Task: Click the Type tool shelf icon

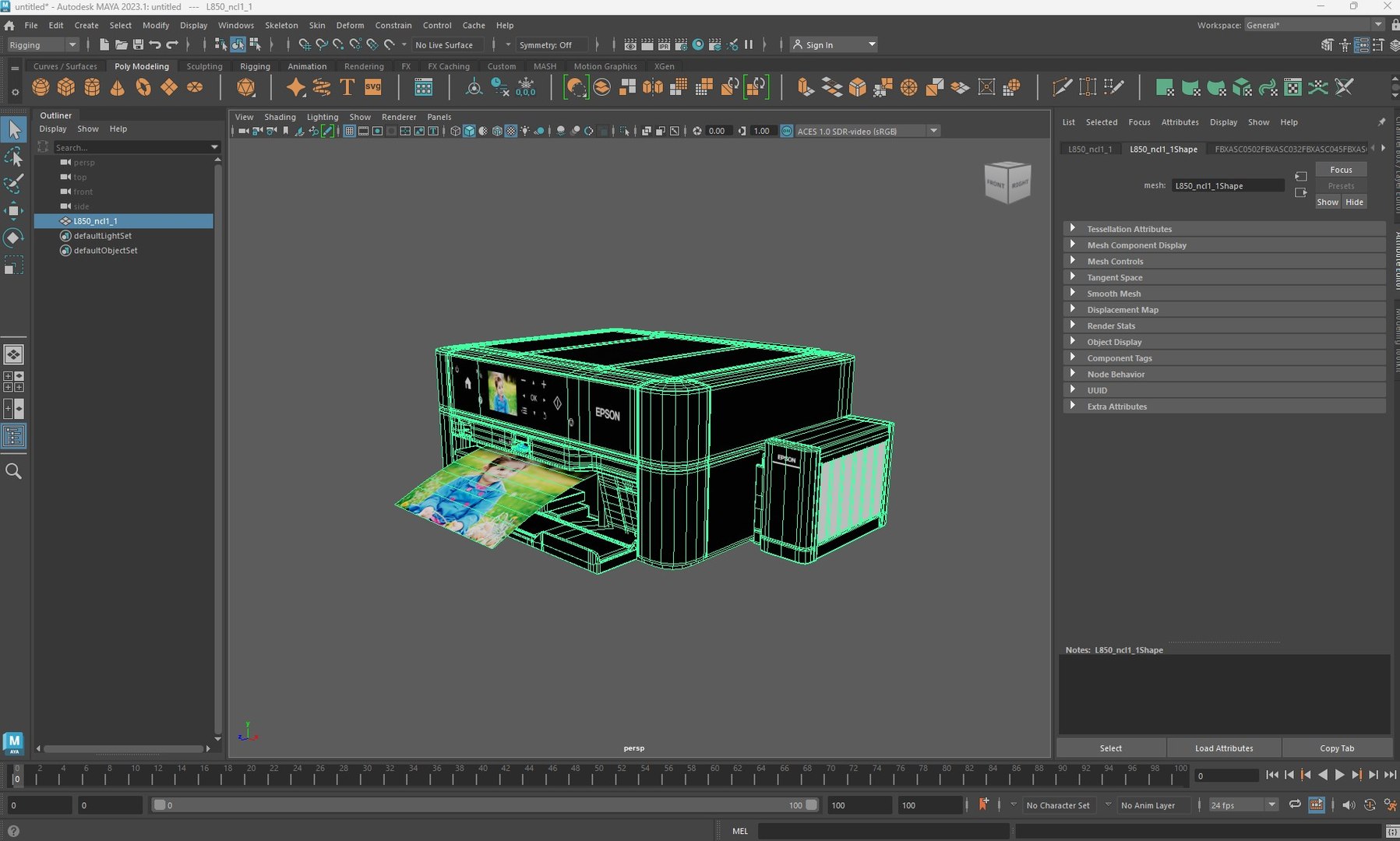Action: [x=347, y=87]
